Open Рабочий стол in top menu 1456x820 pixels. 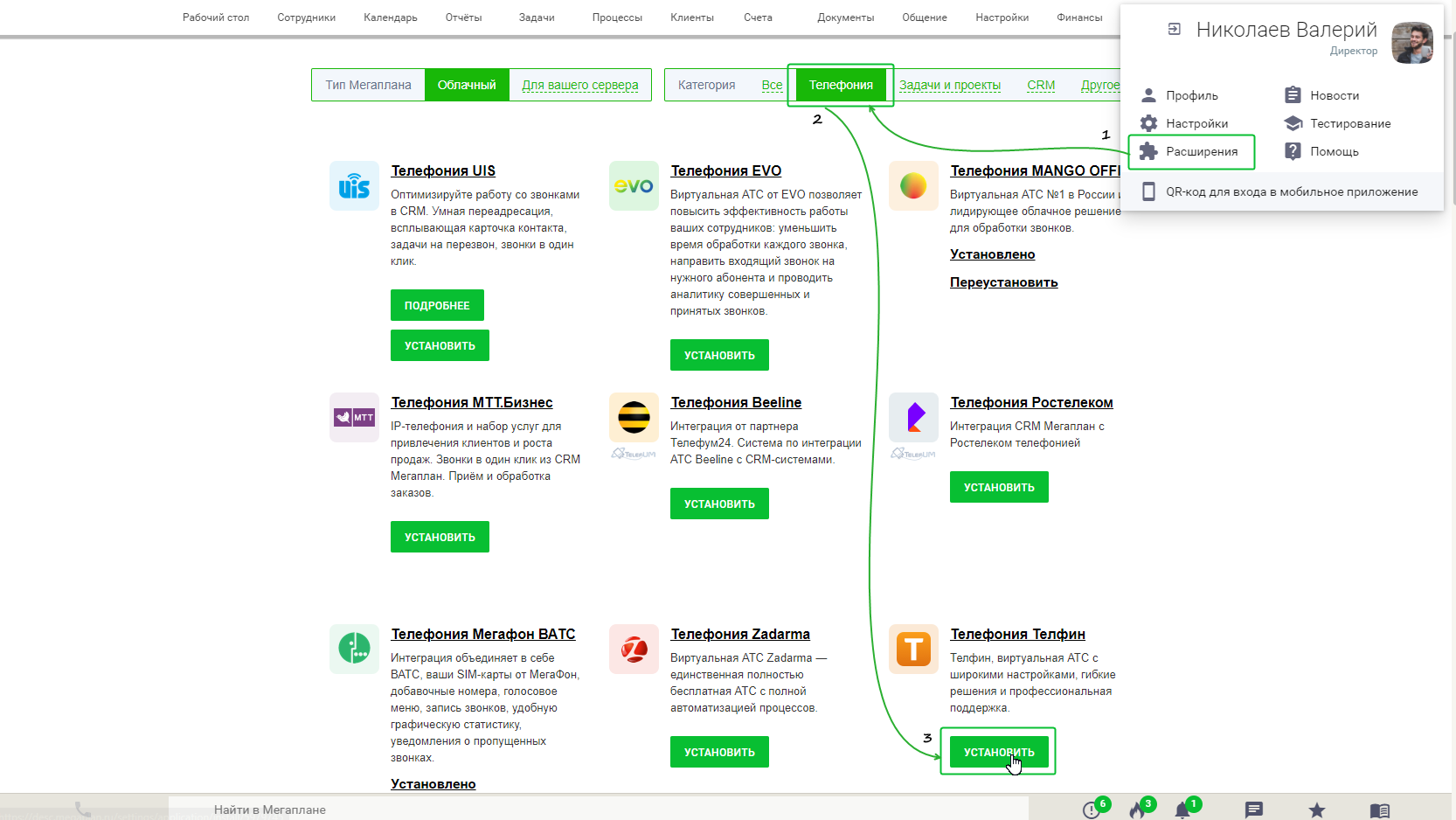click(x=216, y=17)
